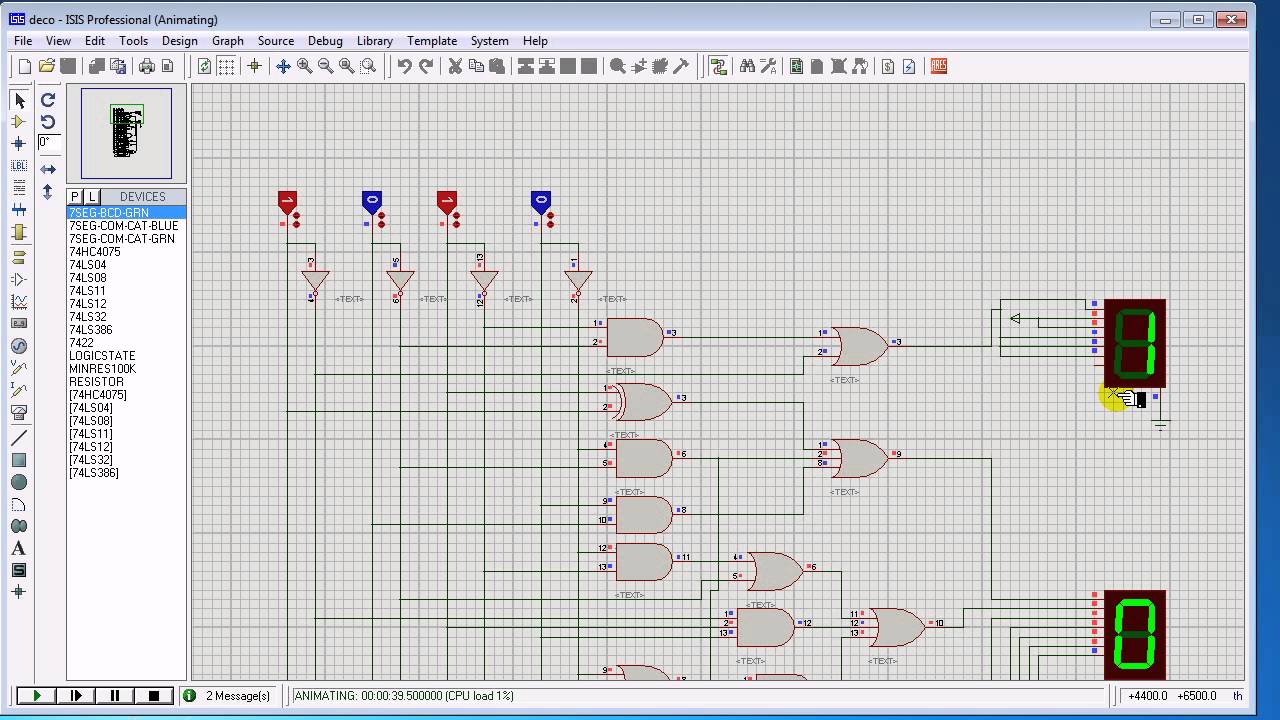
Task: Click the rotation angle input field
Action: point(49,143)
